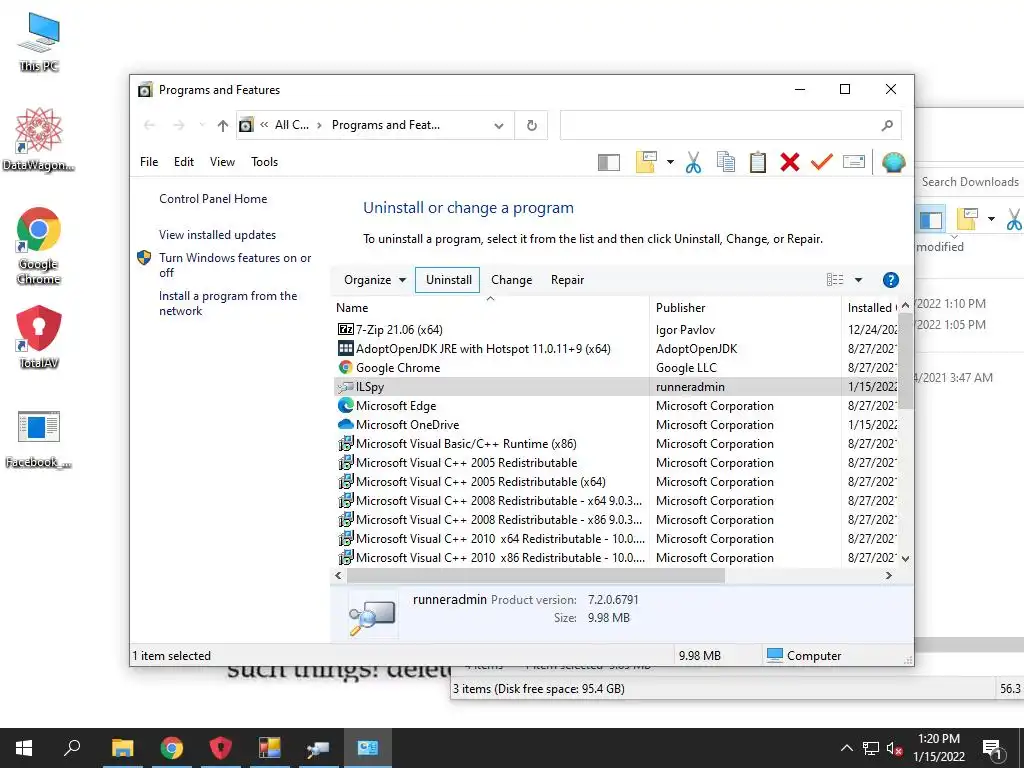Open the Tools menu

[x=264, y=162]
